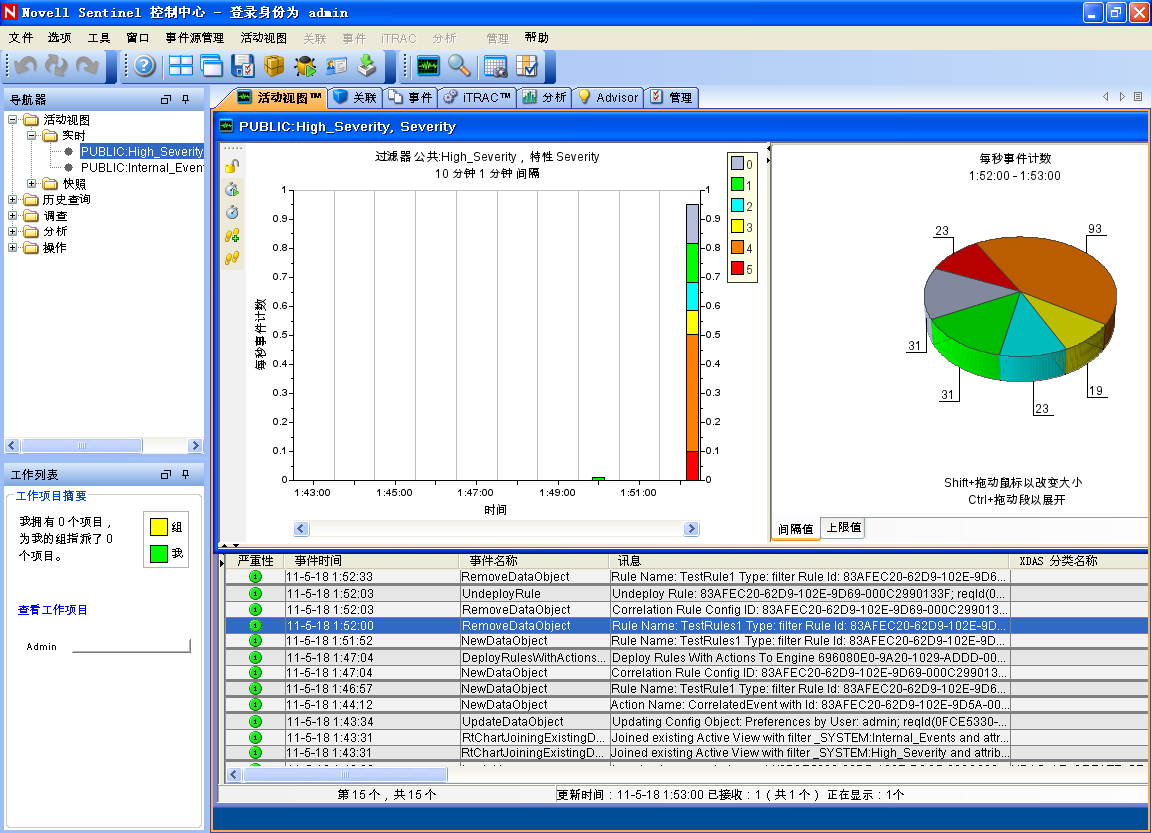Screen dimensions: 1152x833
Task: Click the magnifying glass search icon
Action: pyautogui.click(x=459, y=66)
